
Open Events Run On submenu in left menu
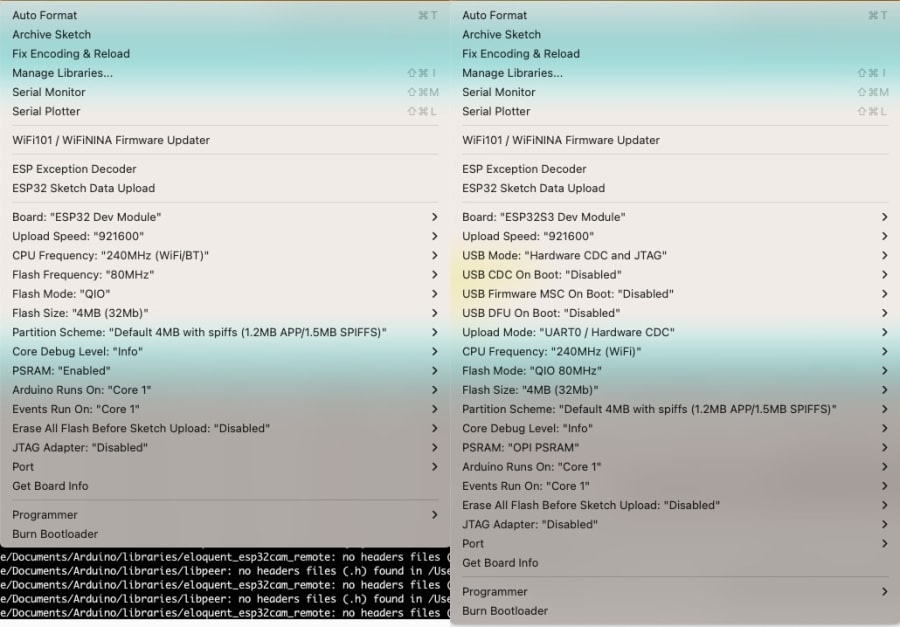225,409
